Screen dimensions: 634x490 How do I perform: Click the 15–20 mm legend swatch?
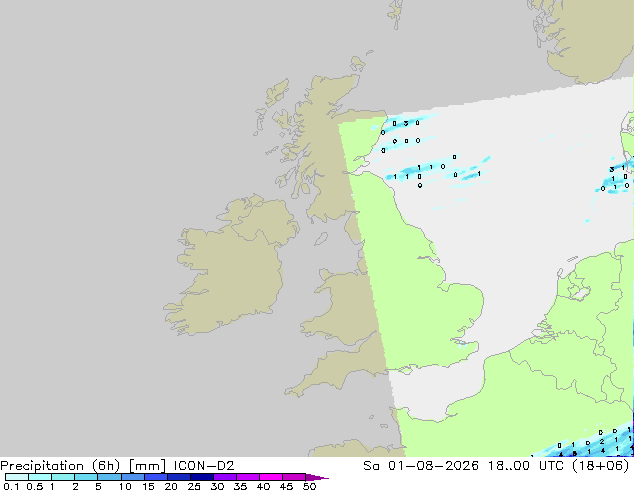(156, 477)
